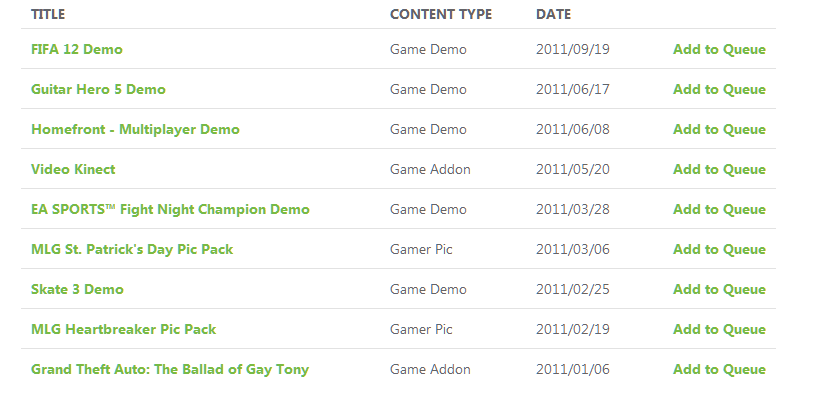Image resolution: width=827 pixels, height=404 pixels.
Task: Add FIFA 12 Demo to queue
Action: point(719,49)
